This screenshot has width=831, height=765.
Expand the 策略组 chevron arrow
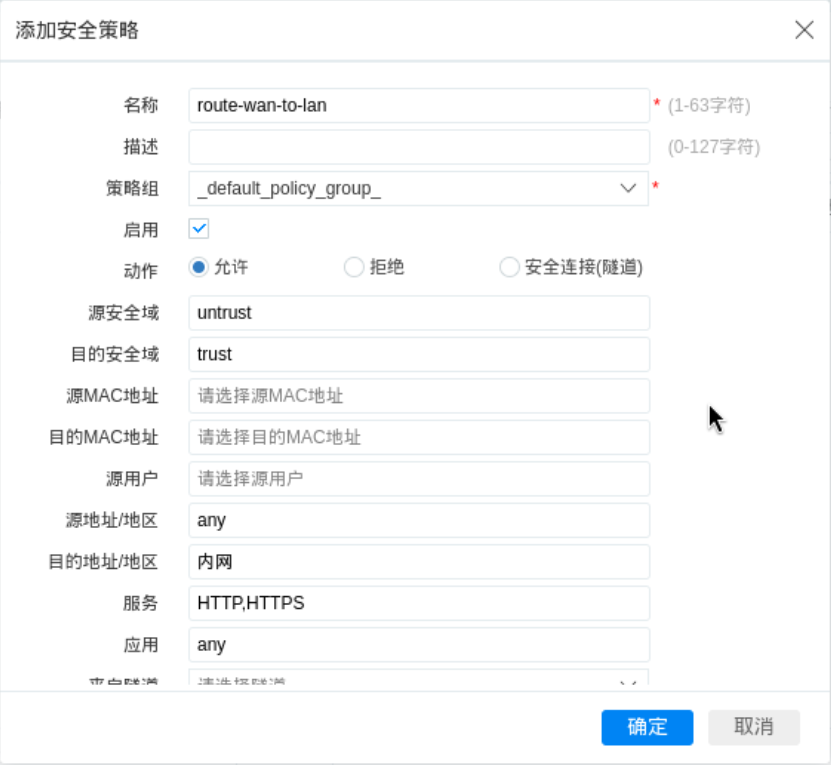click(628, 188)
